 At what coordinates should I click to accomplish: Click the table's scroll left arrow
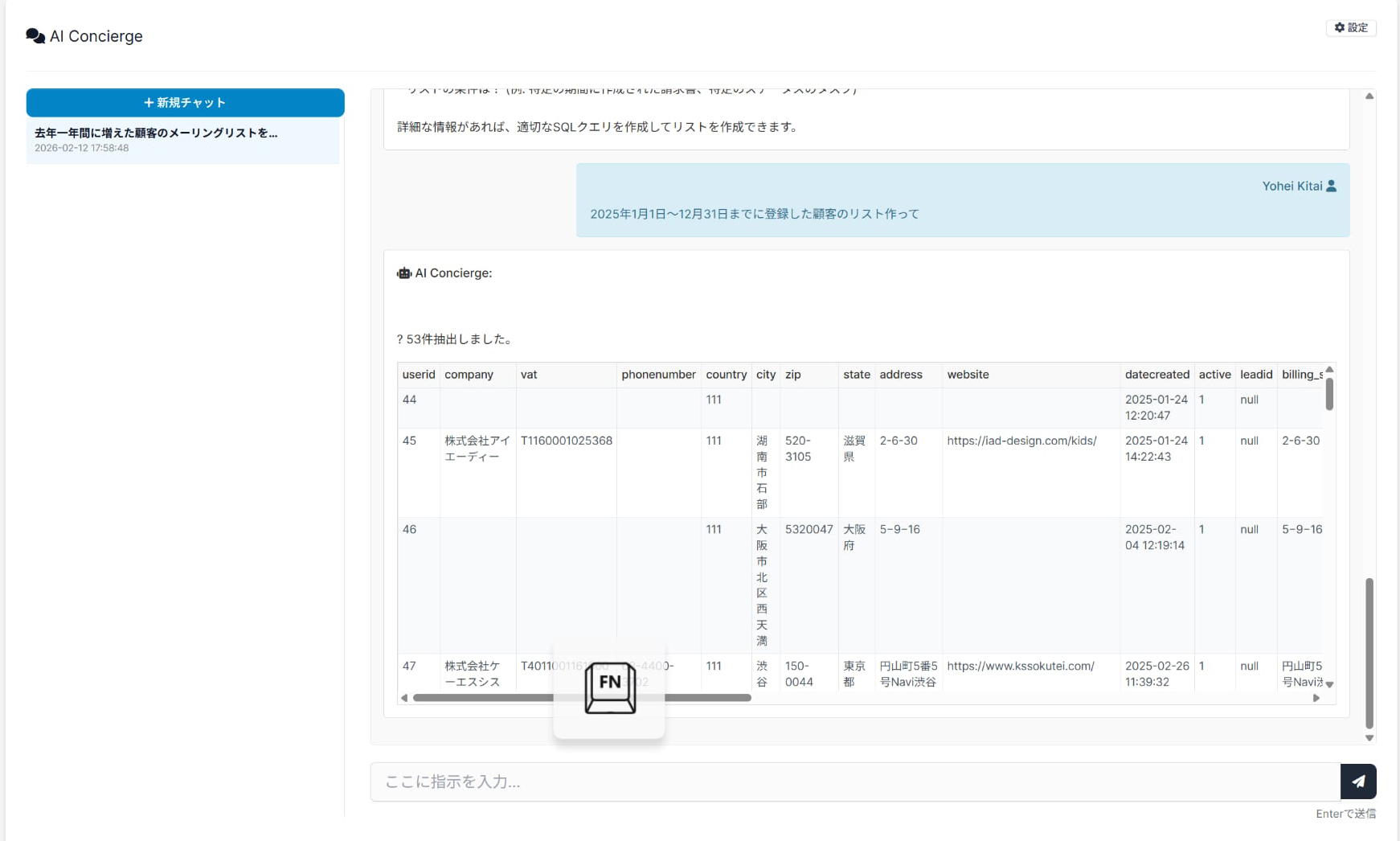(x=404, y=698)
